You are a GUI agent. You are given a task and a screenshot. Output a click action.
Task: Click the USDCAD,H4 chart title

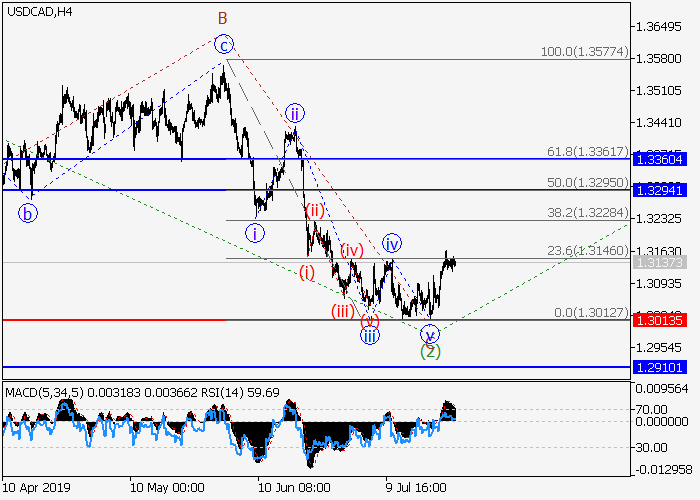coord(38,12)
